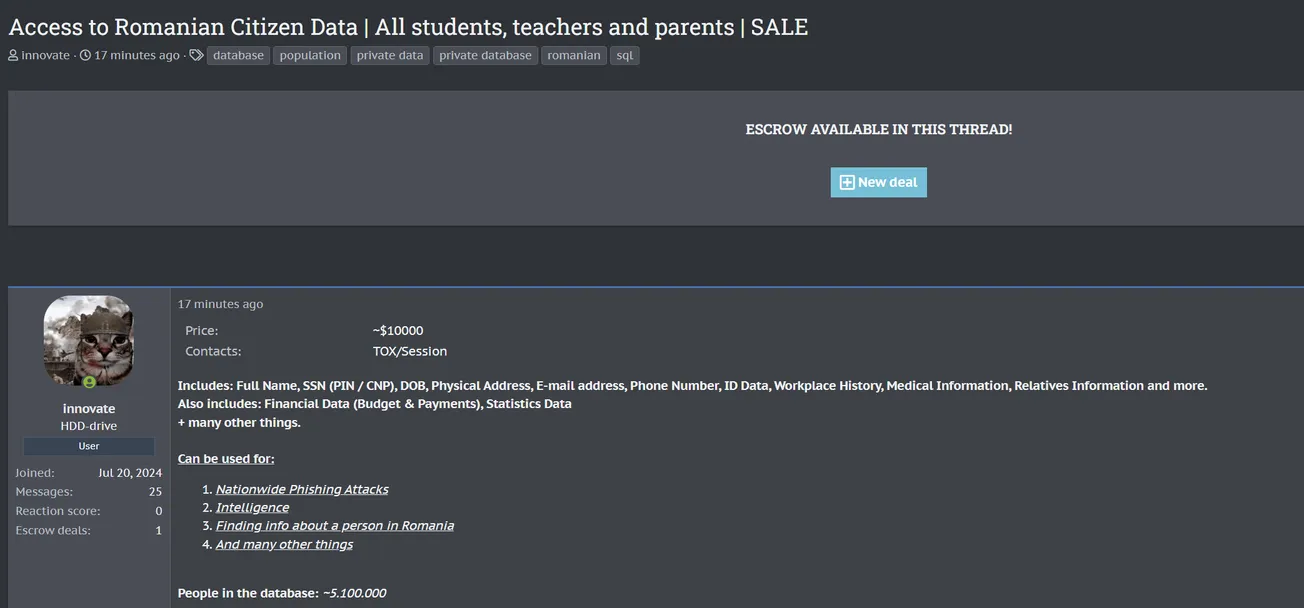Click the "And many other things" list link
This screenshot has width=1304, height=608.
284,544
